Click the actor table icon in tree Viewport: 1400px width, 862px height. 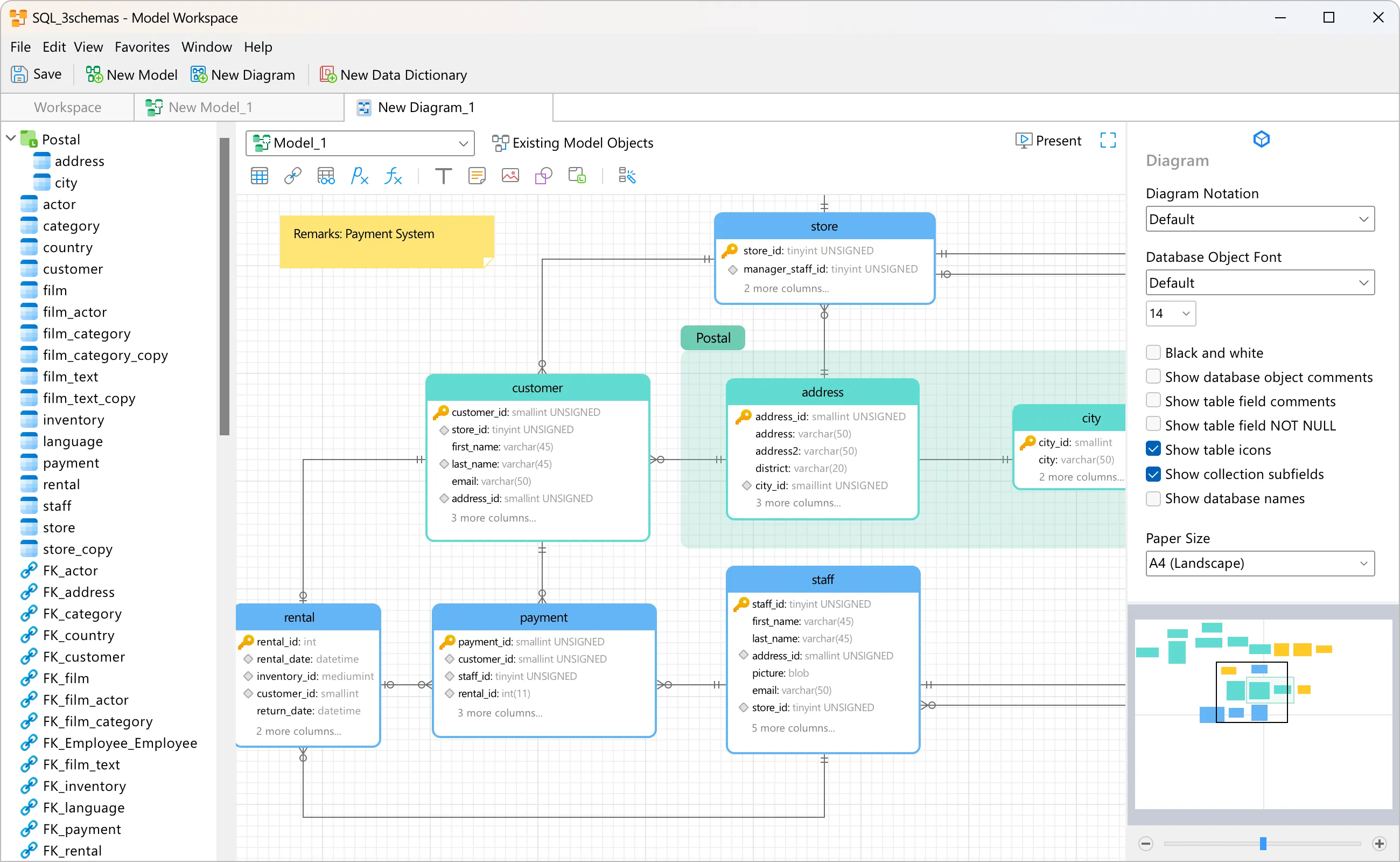[29, 204]
